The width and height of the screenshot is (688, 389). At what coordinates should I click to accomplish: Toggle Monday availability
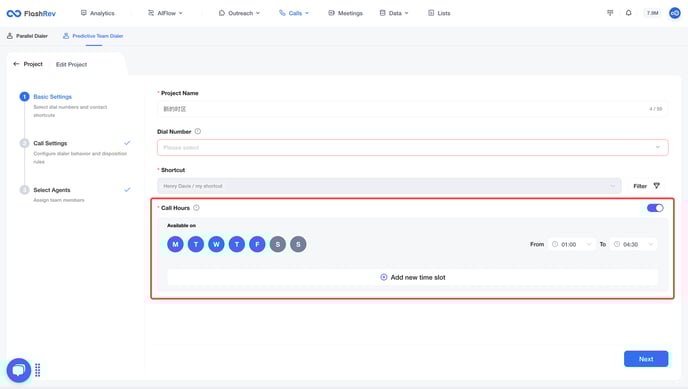(175, 244)
